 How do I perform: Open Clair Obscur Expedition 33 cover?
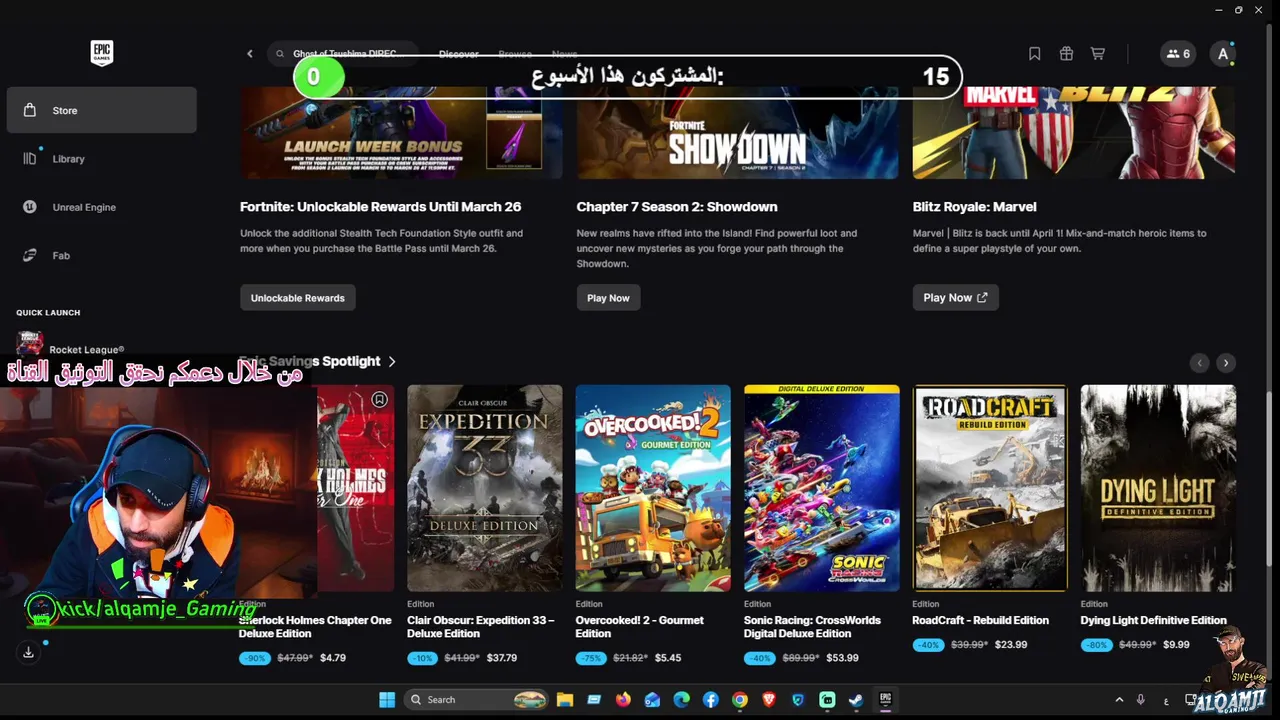coord(485,488)
